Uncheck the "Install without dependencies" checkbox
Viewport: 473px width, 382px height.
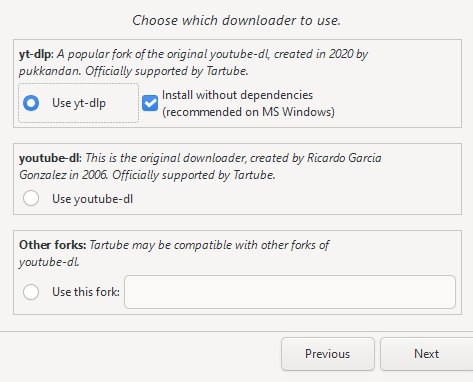point(150,103)
